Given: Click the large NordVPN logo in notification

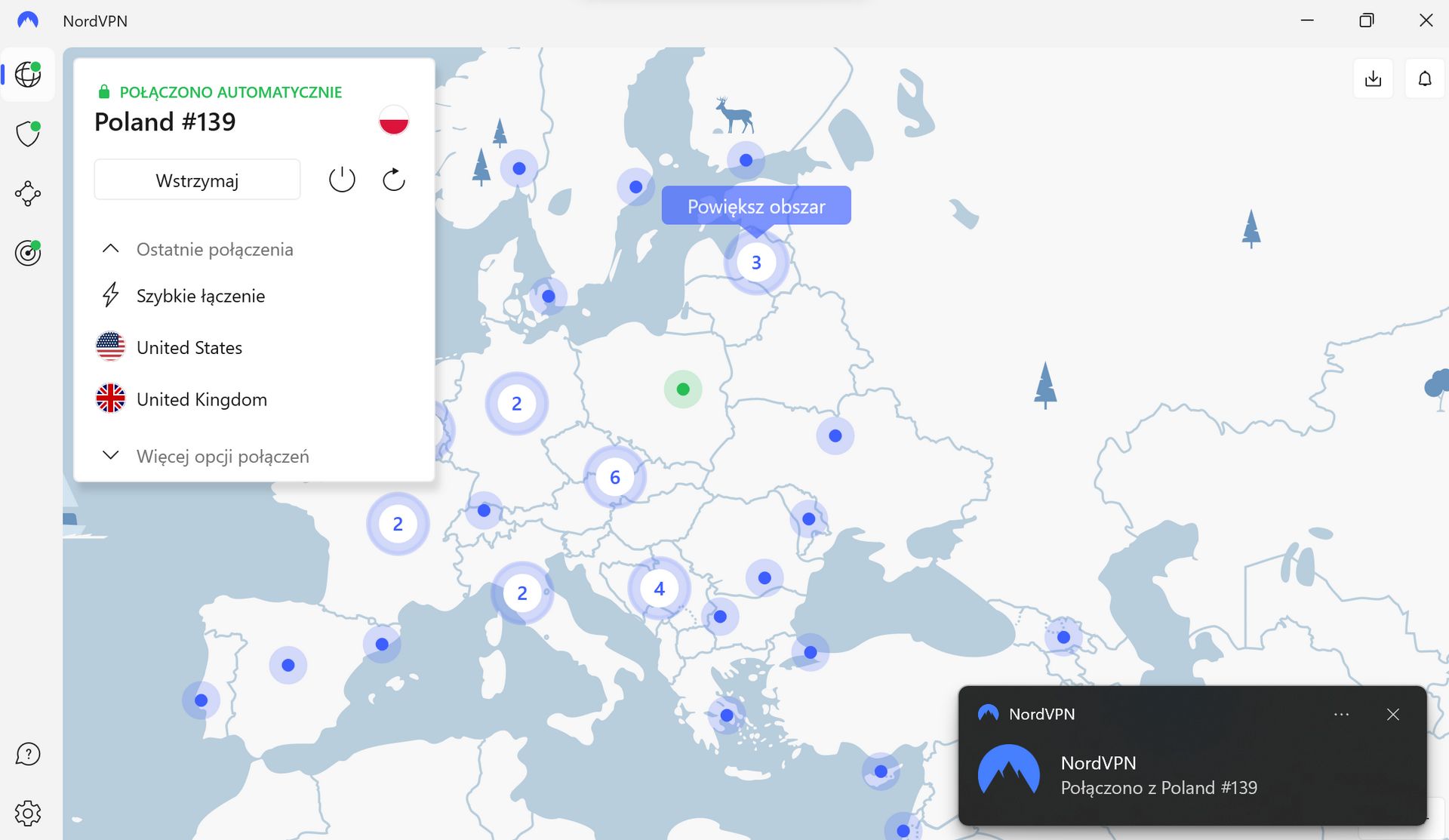Looking at the screenshot, I should point(1009,771).
